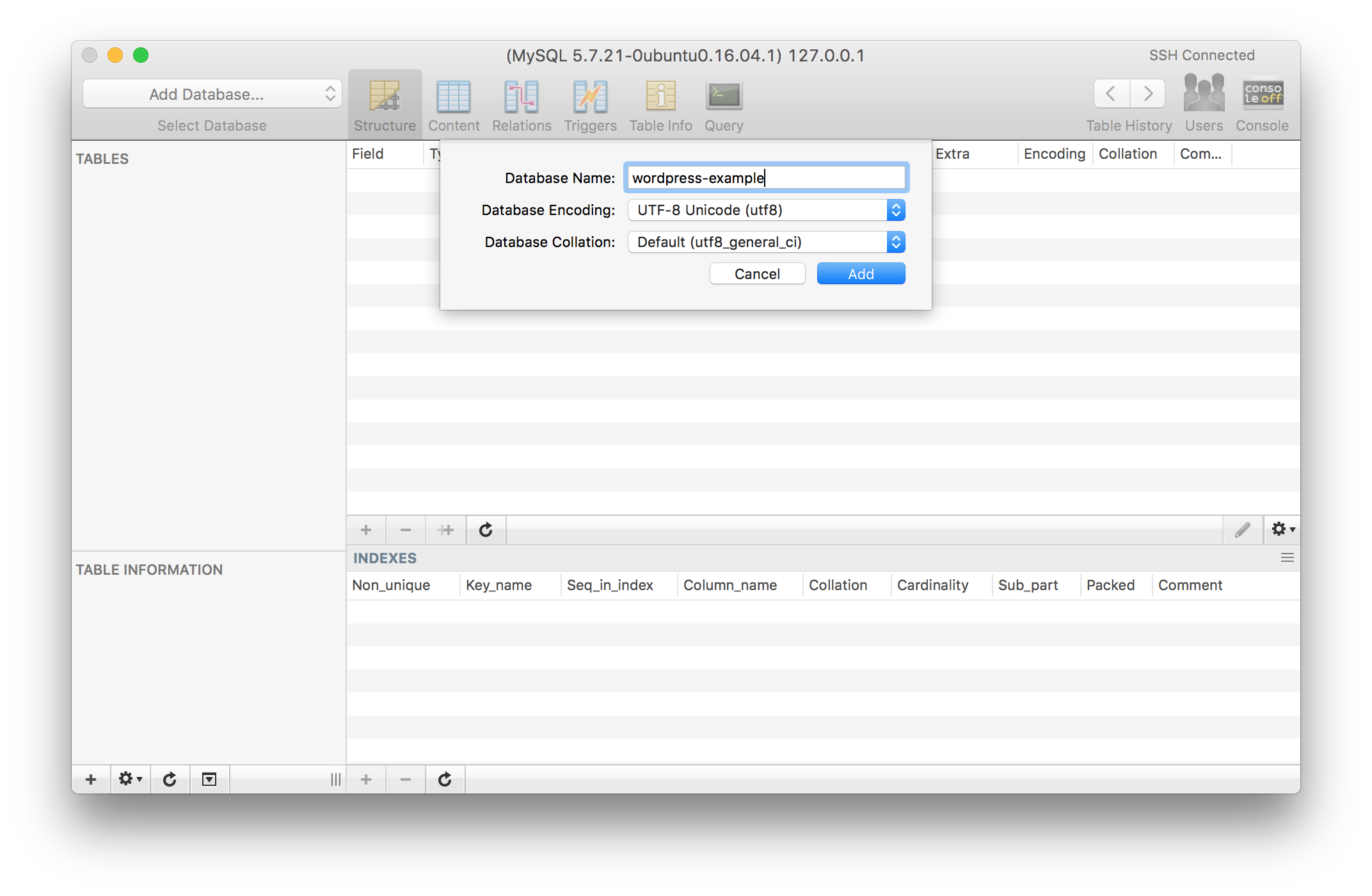
Task: Show the Table Info pane icon
Action: point(660,96)
